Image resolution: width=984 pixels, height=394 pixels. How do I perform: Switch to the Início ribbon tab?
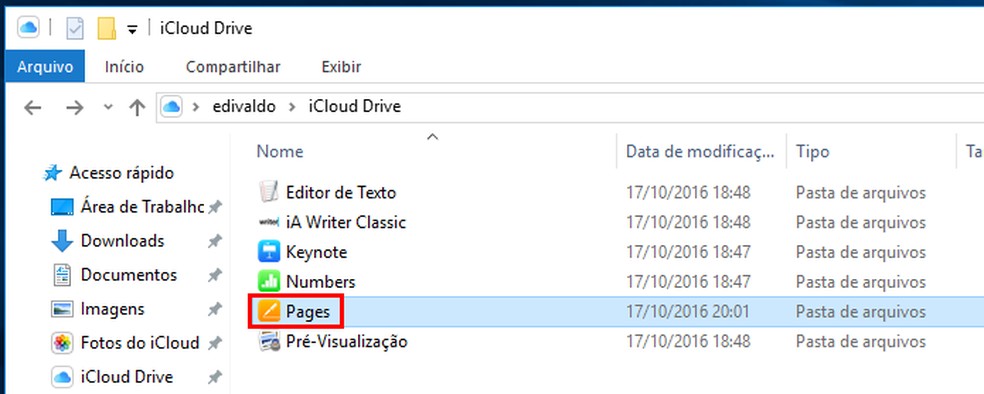tap(124, 67)
